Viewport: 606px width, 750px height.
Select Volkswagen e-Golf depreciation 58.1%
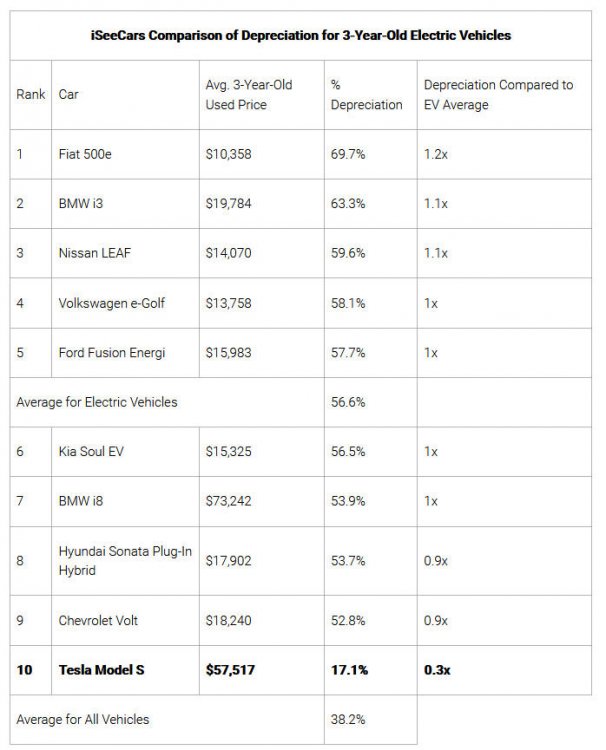point(346,303)
